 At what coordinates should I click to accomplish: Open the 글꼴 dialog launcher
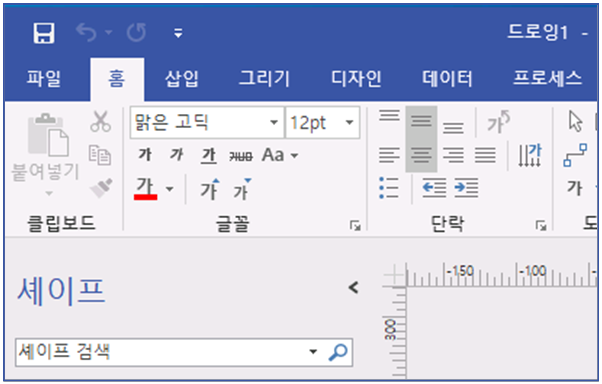point(355,225)
